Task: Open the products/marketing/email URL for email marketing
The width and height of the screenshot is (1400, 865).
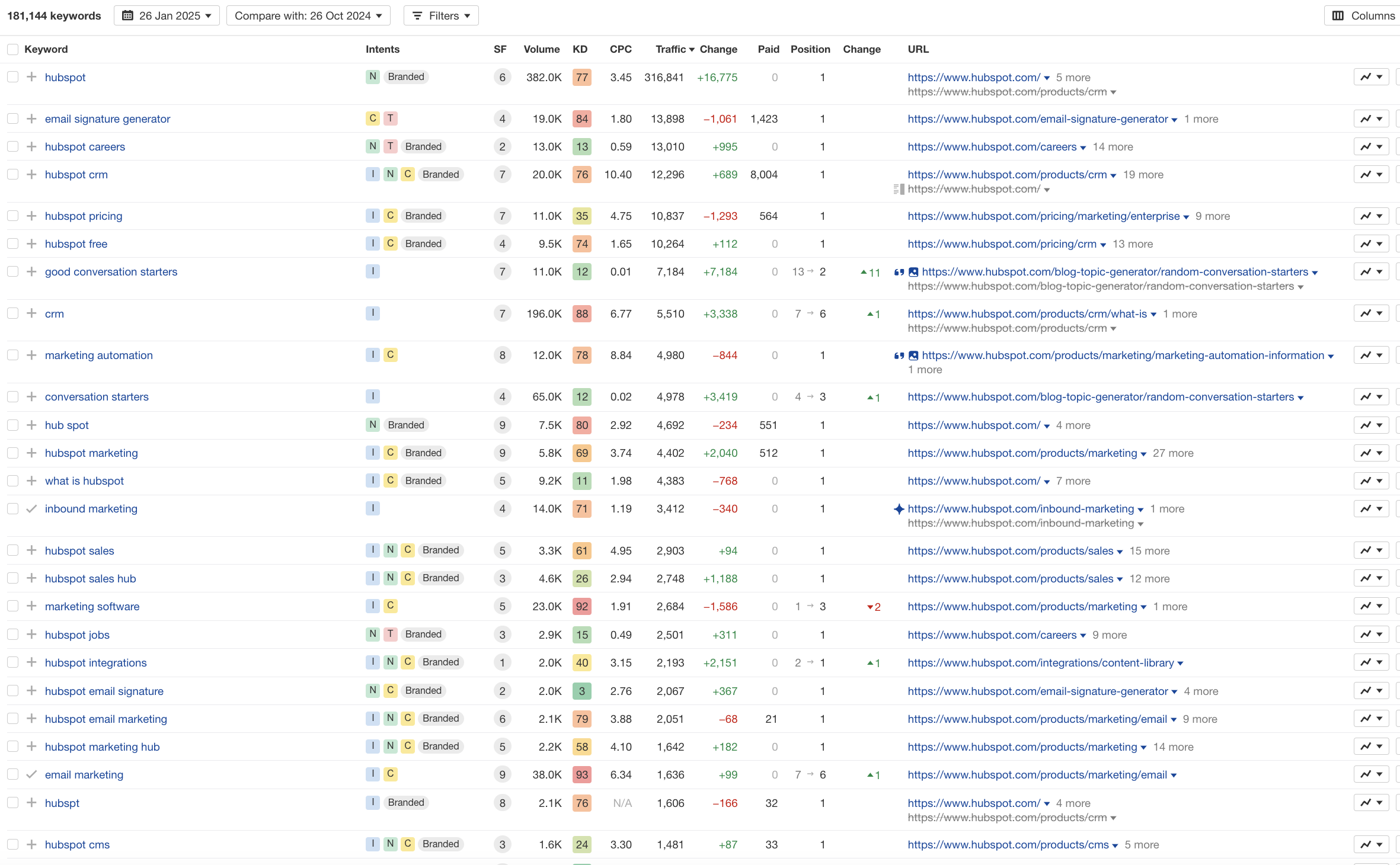Action: (1037, 774)
